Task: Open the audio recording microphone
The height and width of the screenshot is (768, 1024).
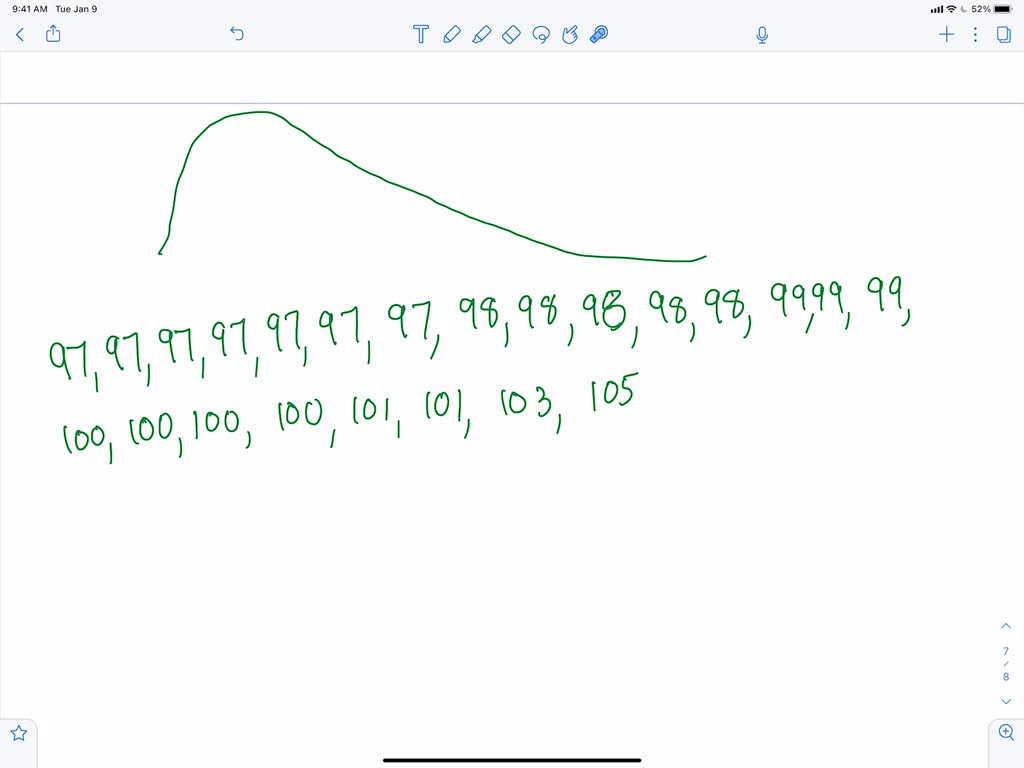Action: [761, 34]
